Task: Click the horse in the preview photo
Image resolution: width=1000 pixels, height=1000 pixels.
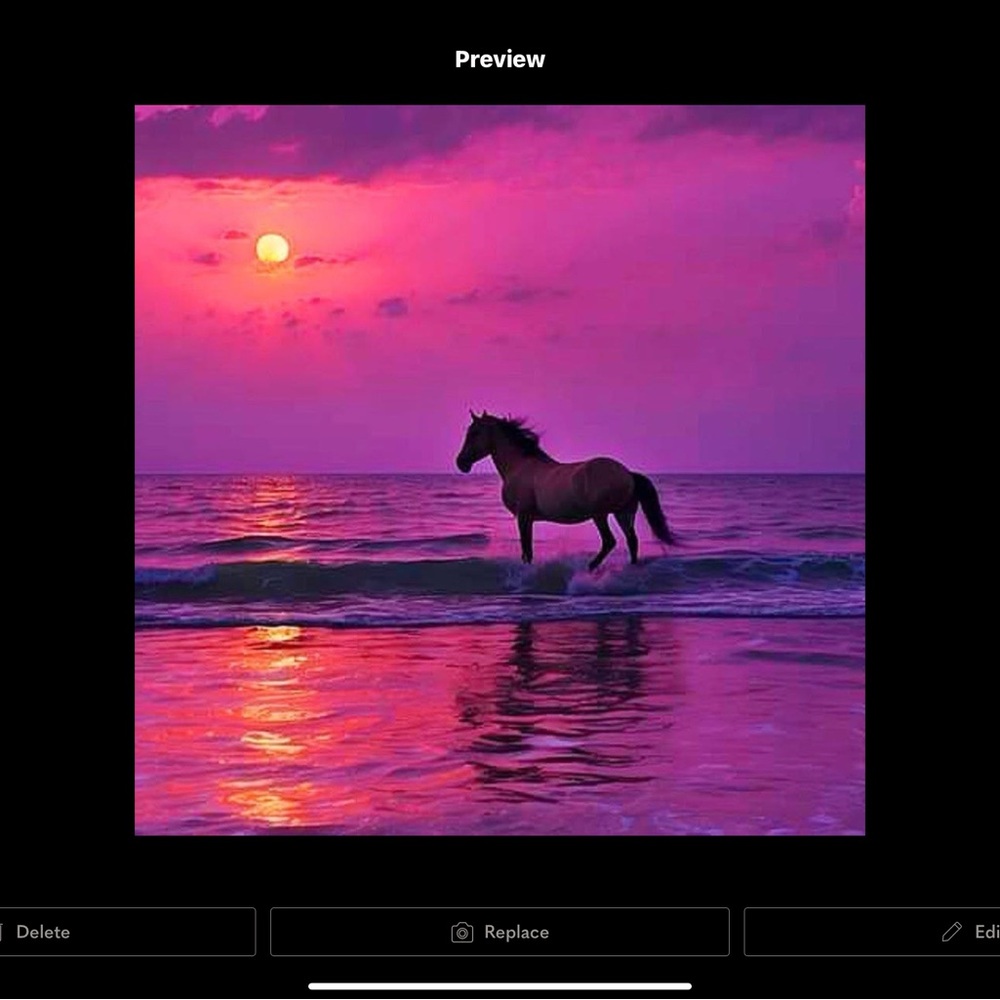Action: coord(565,490)
